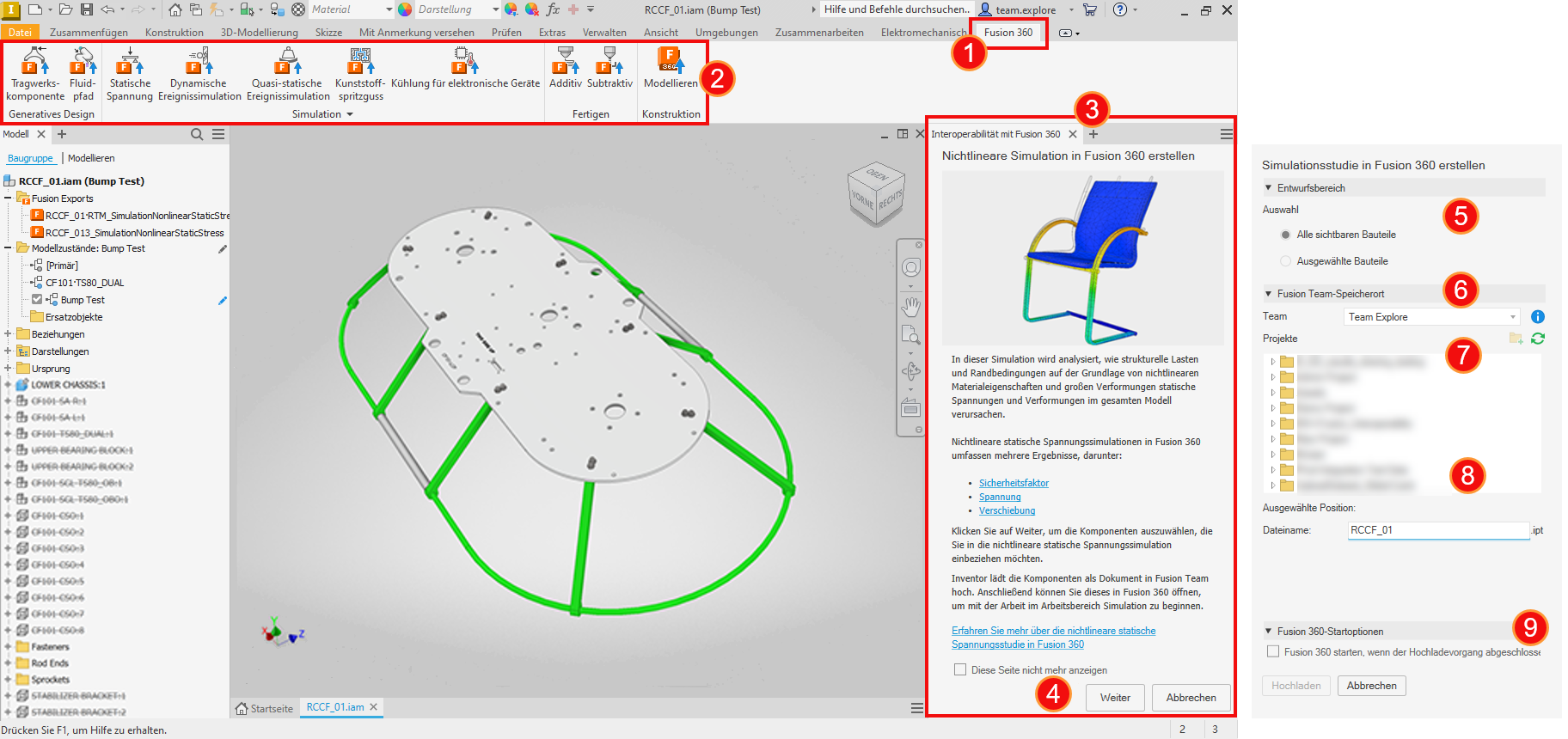The width and height of the screenshot is (1568, 739).
Task: Refresh the Projekte list
Action: point(1538,339)
